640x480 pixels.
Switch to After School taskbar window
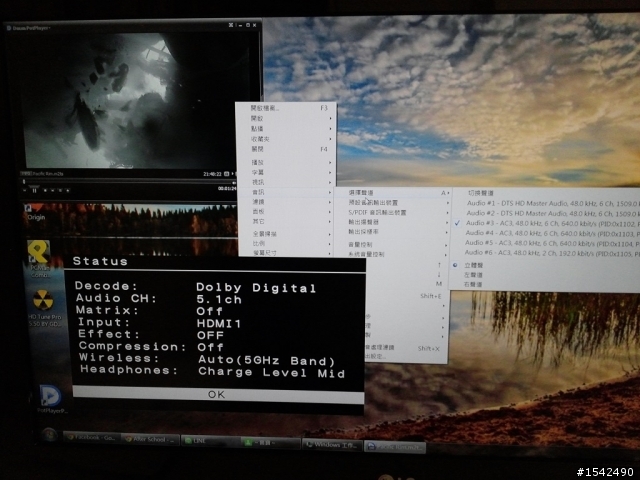(149, 440)
